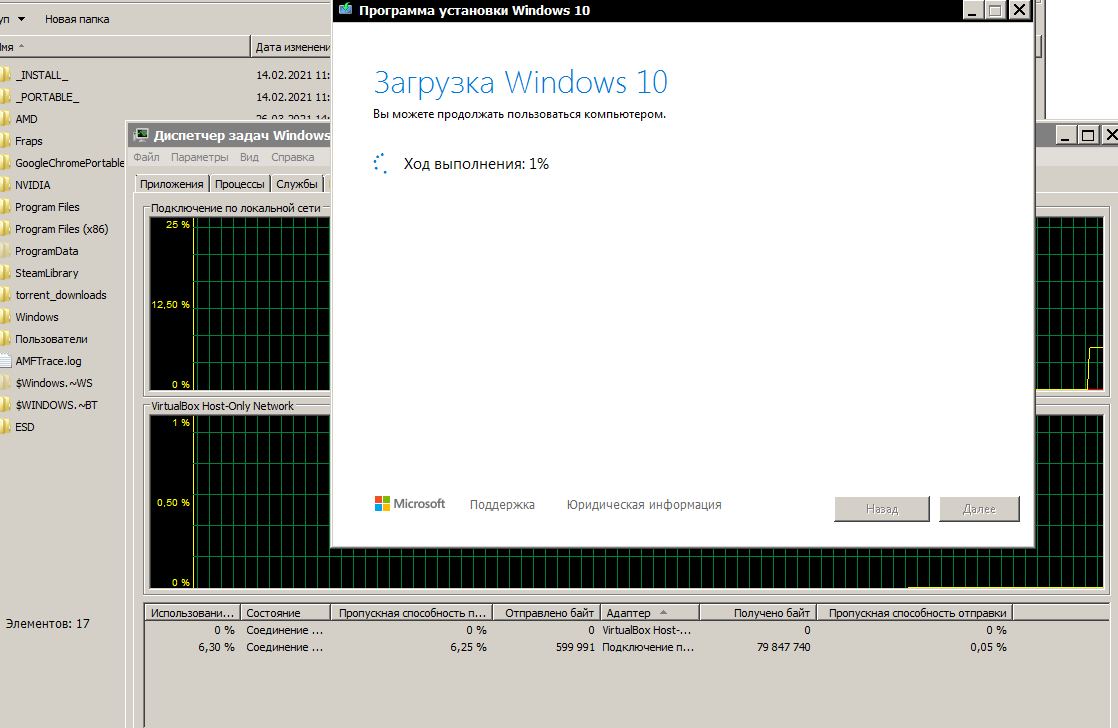
Task: Select the AMD folder icon
Action: click(x=5, y=119)
